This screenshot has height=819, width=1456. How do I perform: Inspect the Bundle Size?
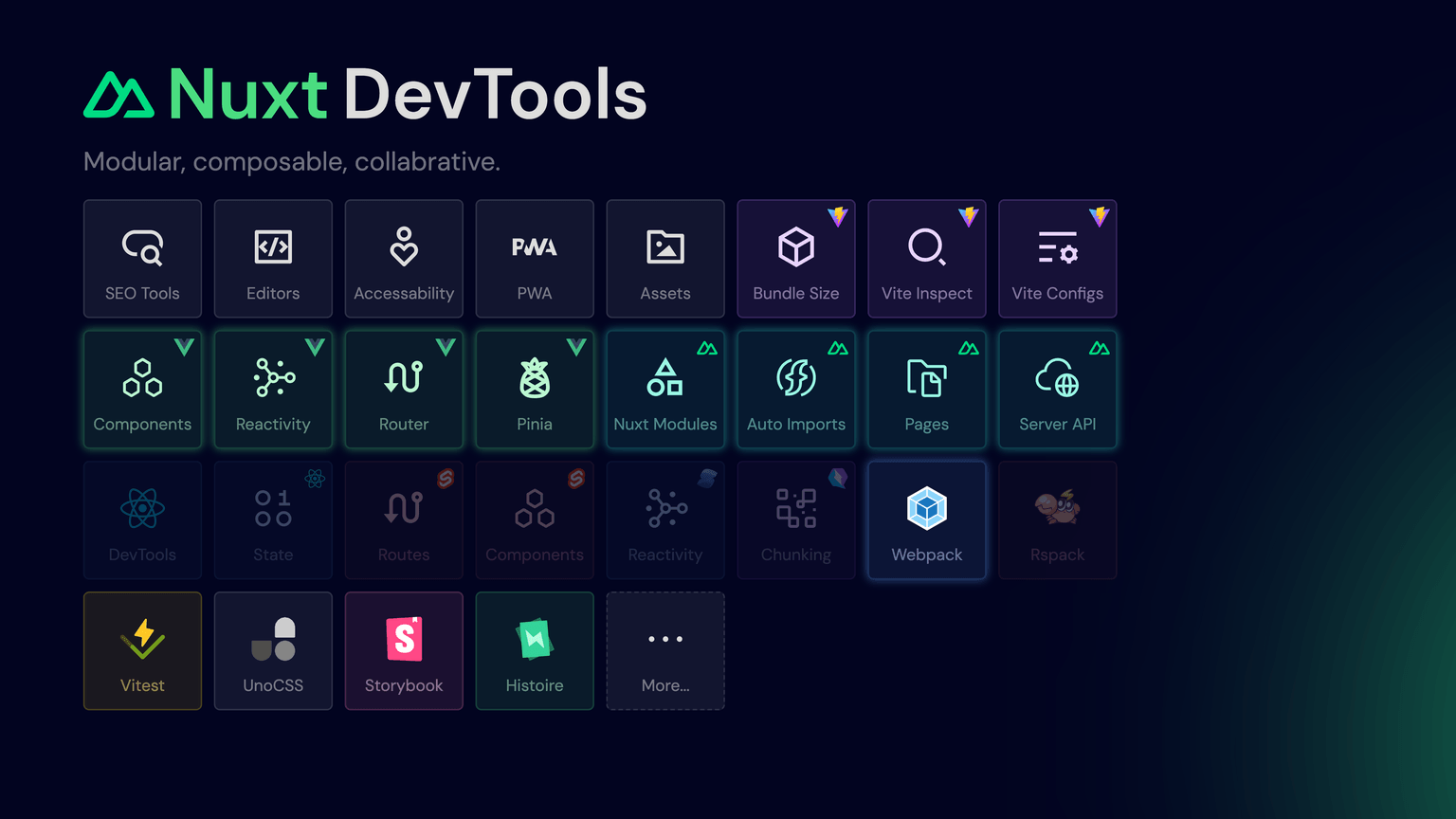tap(796, 258)
